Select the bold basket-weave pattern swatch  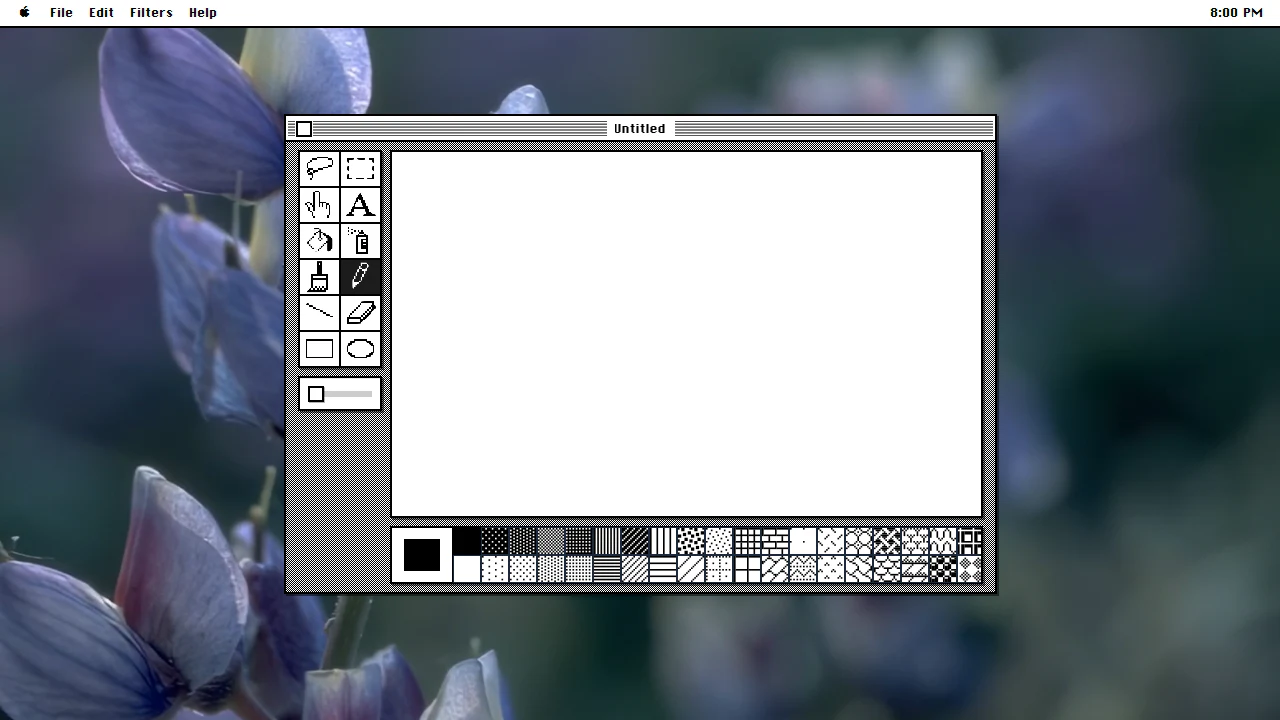click(887, 541)
